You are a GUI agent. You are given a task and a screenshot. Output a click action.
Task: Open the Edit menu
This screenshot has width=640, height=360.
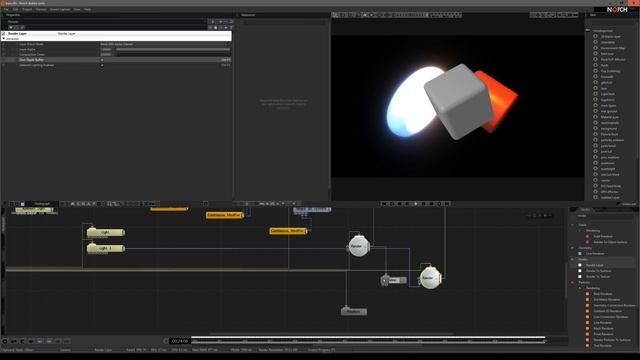[x=16, y=9]
